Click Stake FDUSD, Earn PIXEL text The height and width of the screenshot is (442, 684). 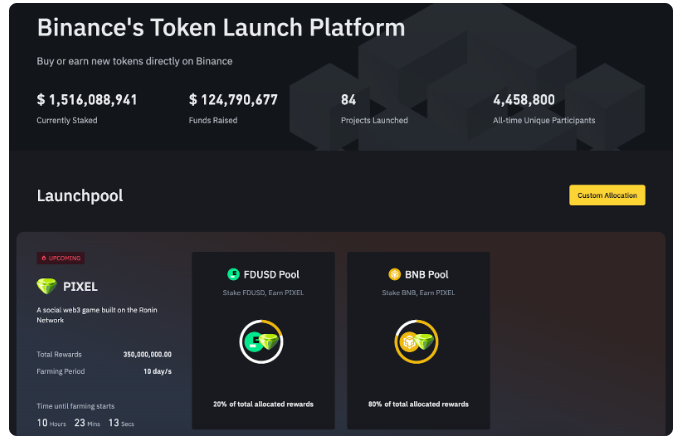[x=263, y=292]
